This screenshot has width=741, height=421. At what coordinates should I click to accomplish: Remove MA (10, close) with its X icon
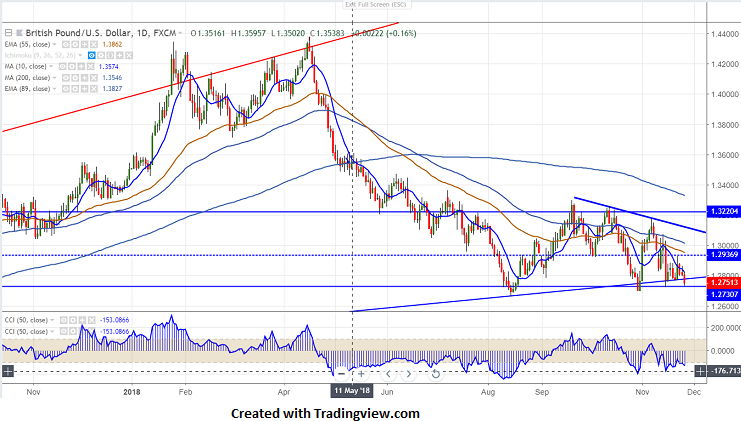(x=90, y=67)
